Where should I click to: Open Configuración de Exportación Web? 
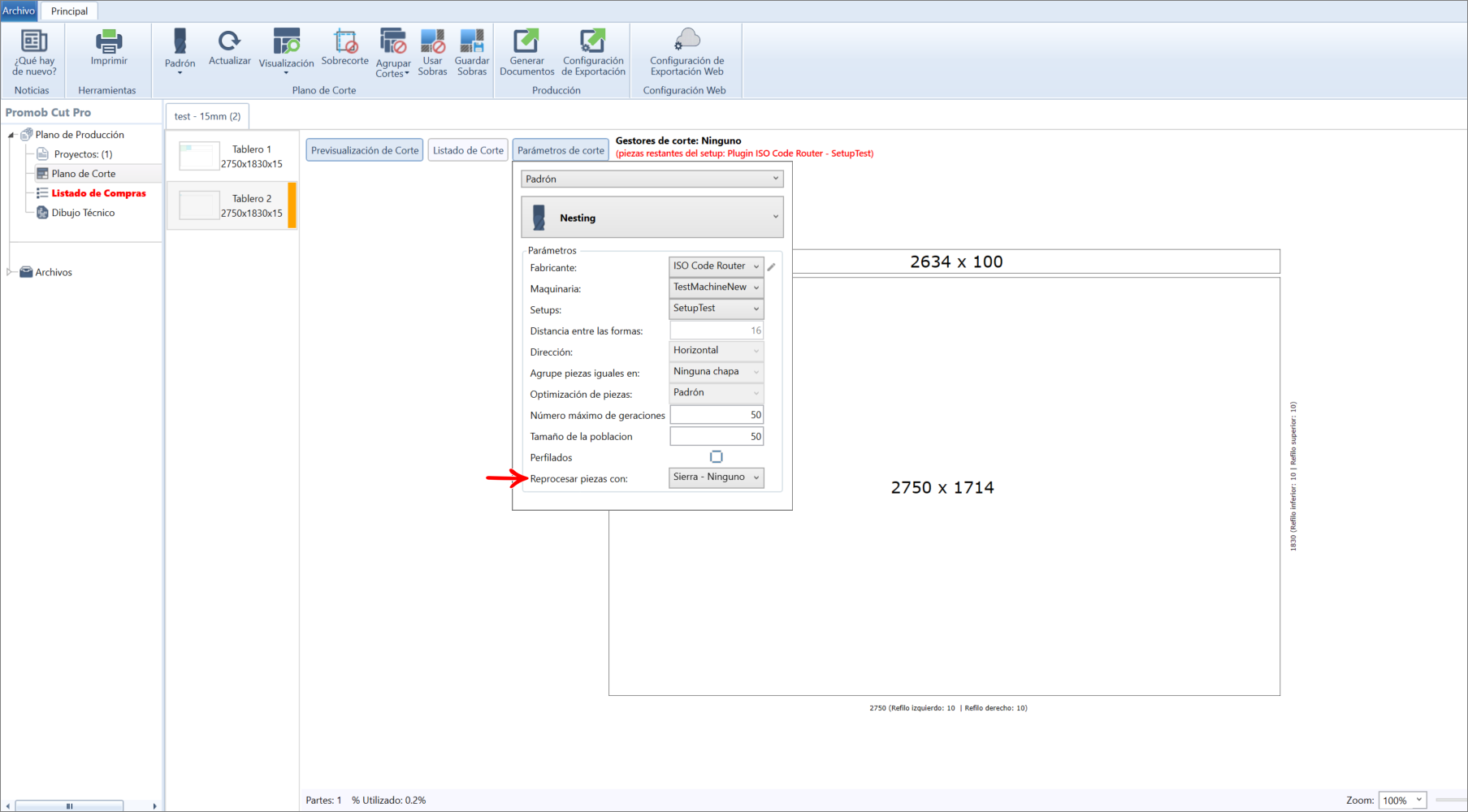(x=687, y=53)
